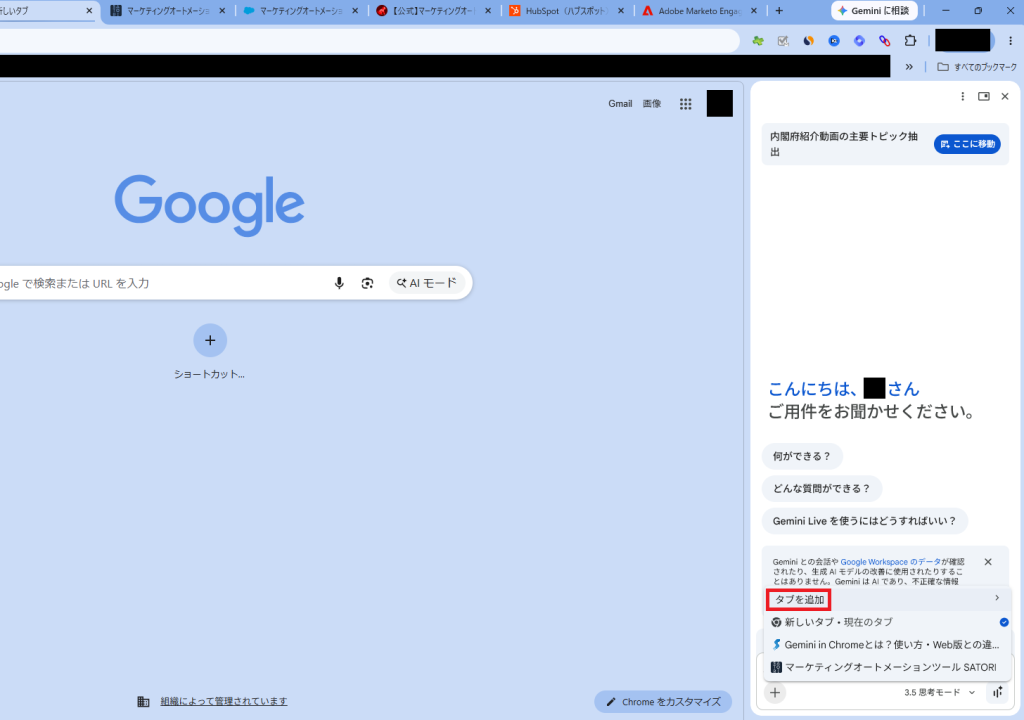This screenshot has width=1024, height=720.
Task: Open the Chrome Extensions puzzle icon
Action: click(x=910, y=41)
